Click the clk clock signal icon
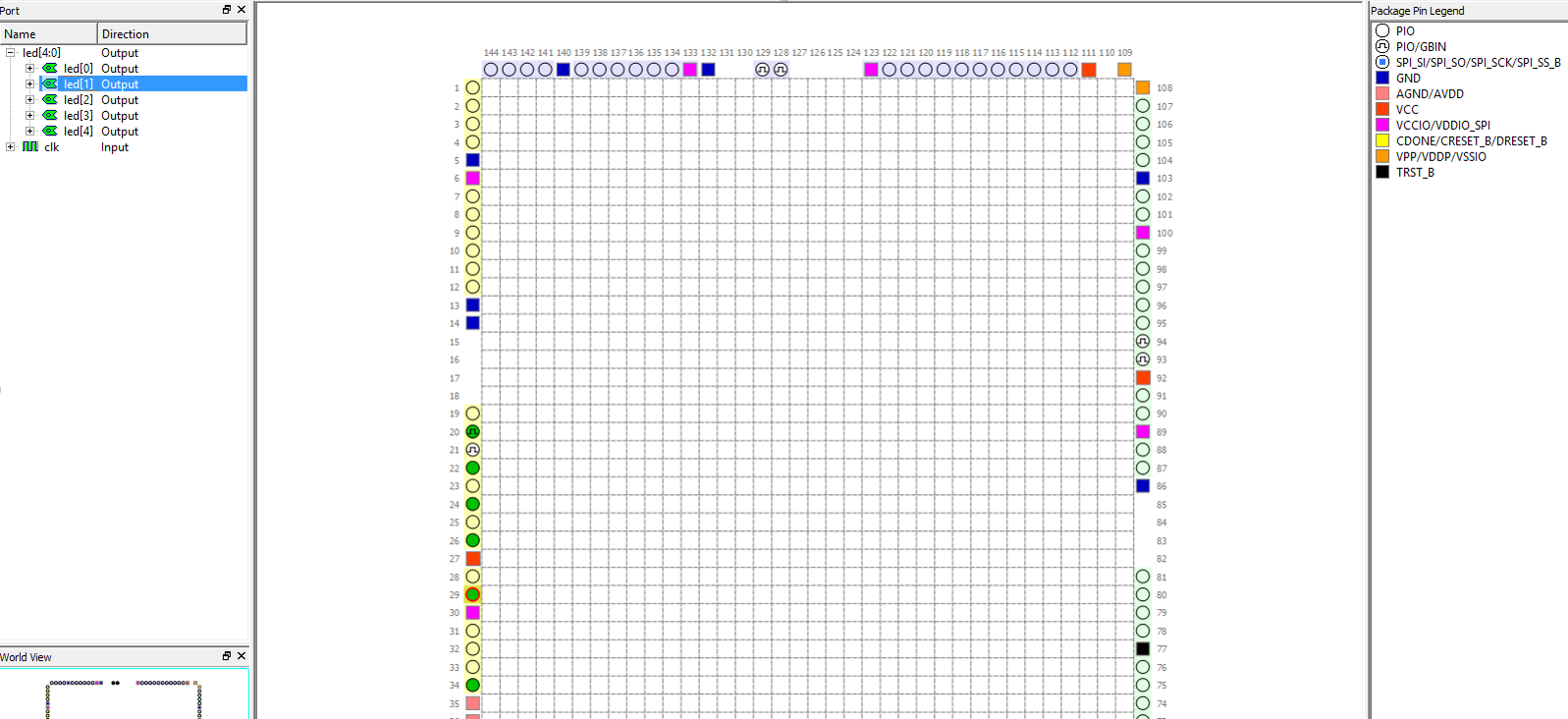 30,147
